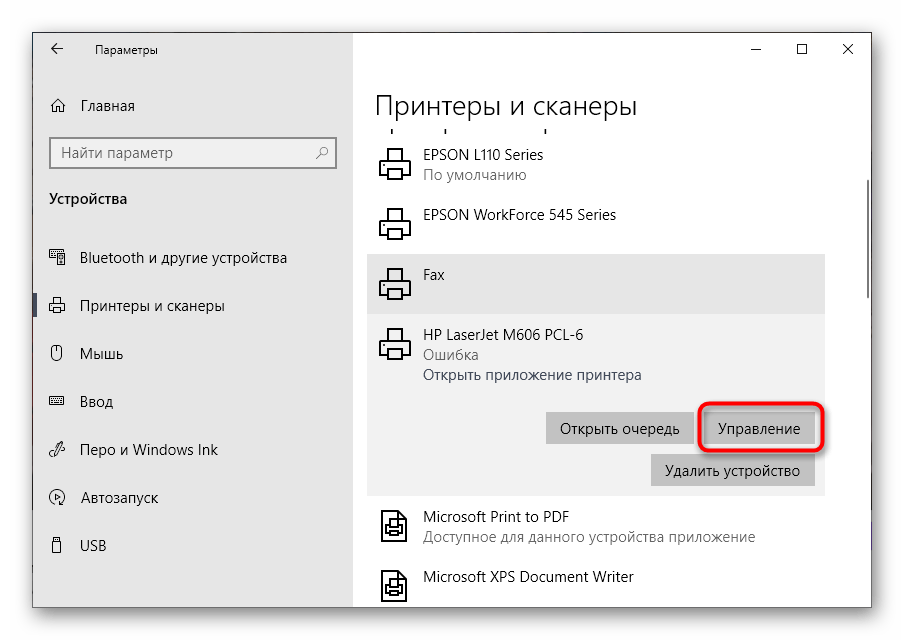This screenshot has height=640, width=904.
Task: Click the Управление button
Action: [758, 428]
